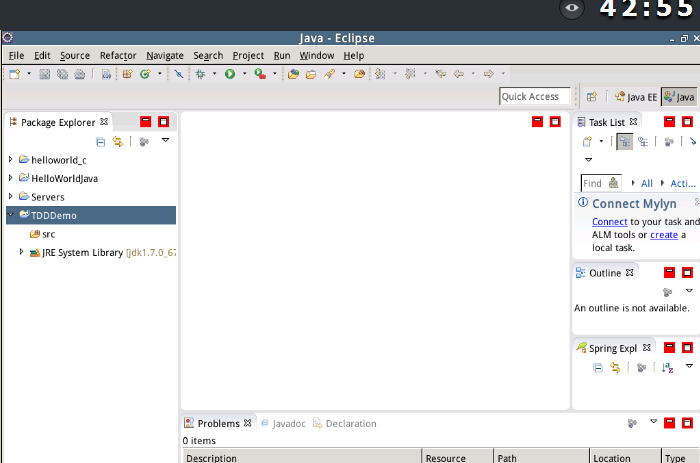Toggle the Categorized view in Task List
Image resolution: width=700 pixels, height=463 pixels.
tap(625, 142)
